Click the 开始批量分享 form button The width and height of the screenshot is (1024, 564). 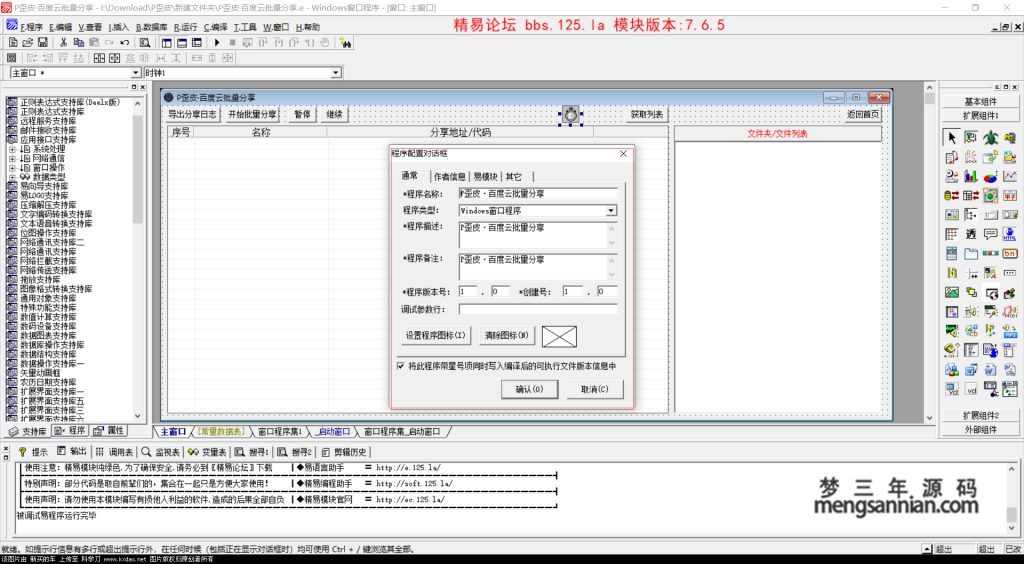coord(252,115)
